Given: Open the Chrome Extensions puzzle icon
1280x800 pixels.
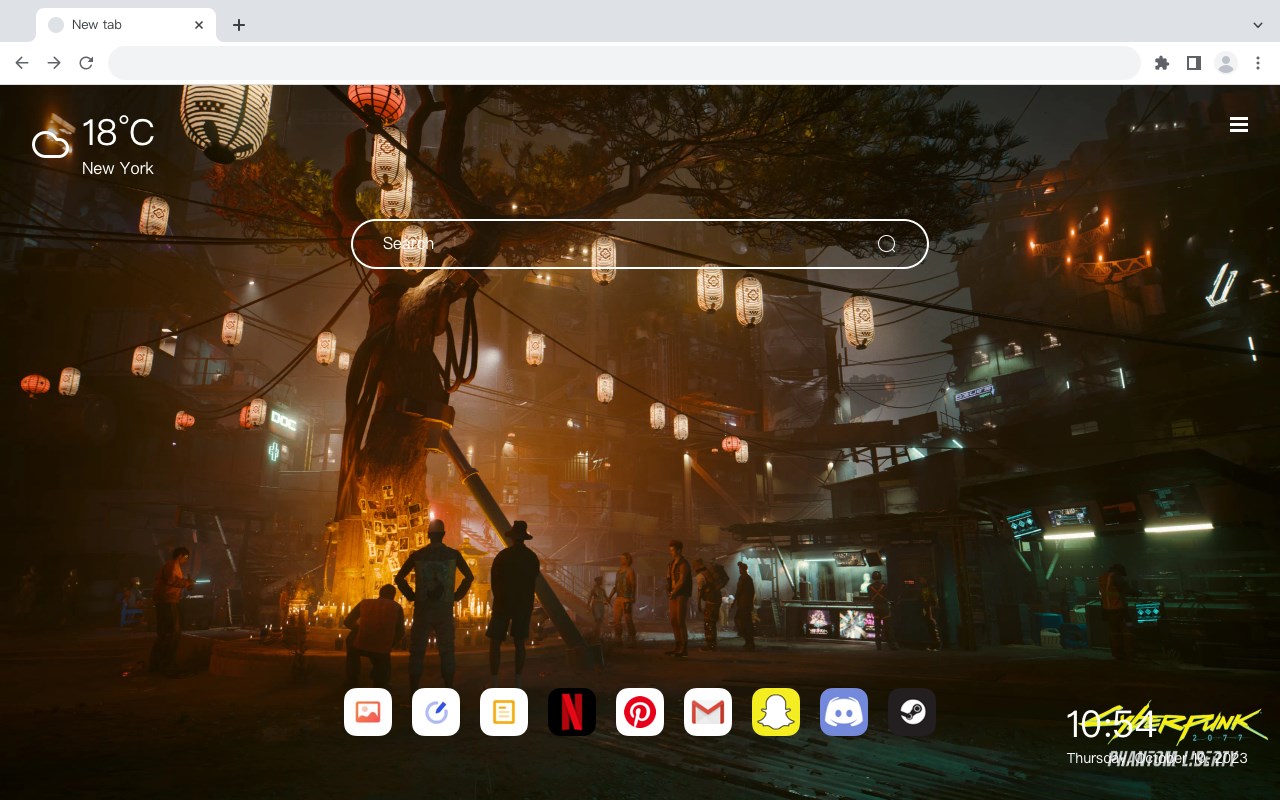Looking at the screenshot, I should tap(1162, 63).
